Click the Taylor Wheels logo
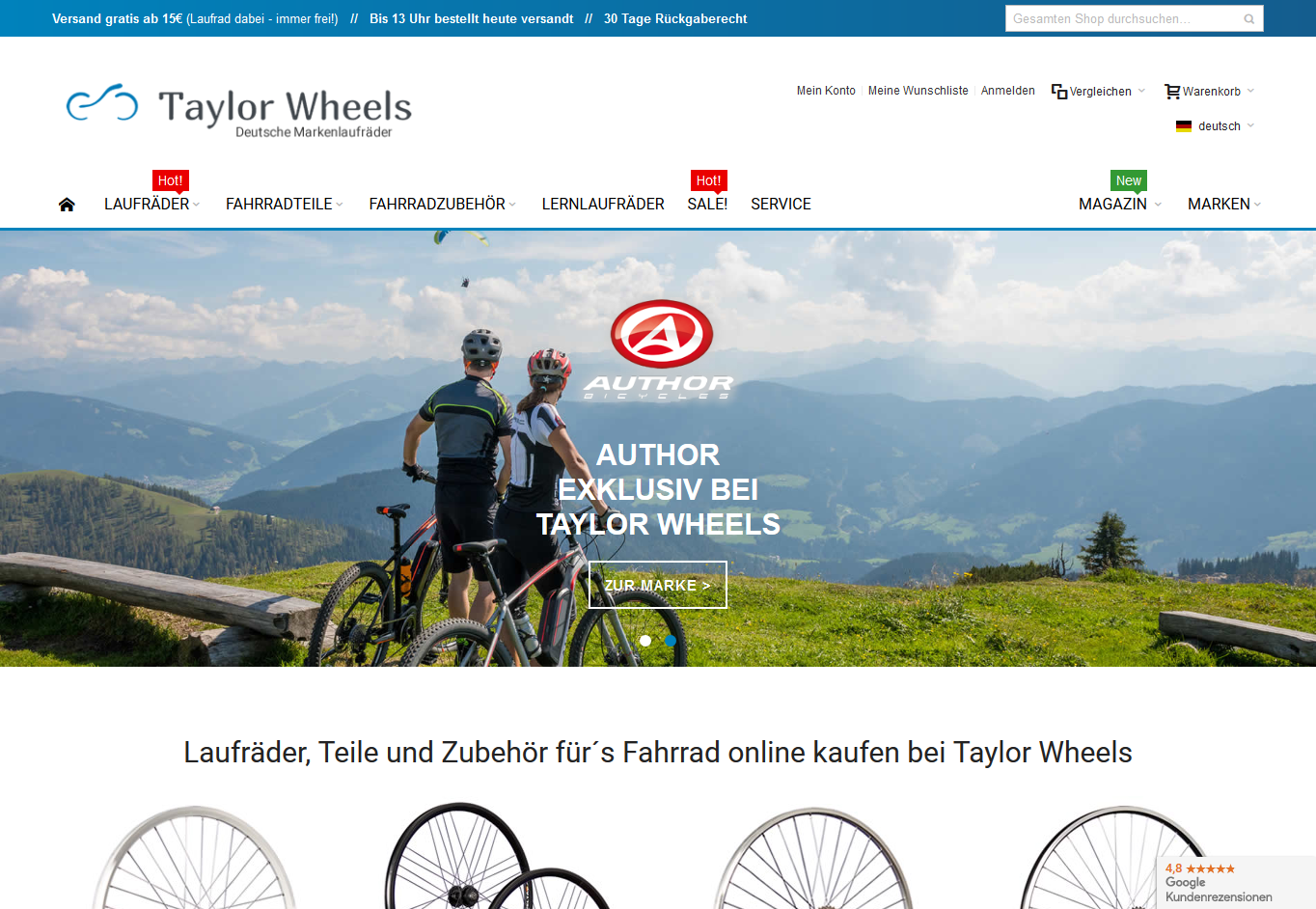Screen dimensions: 1316x909 (239, 110)
